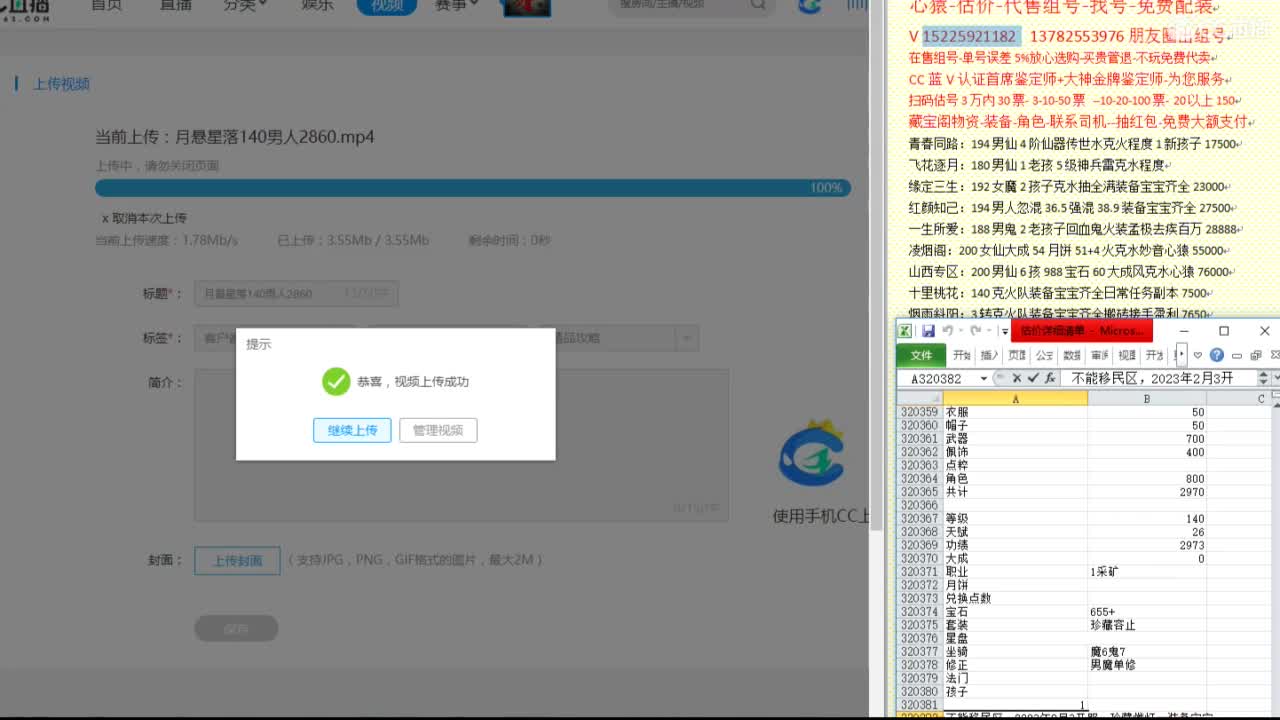Restore the Excel workbook window
Image resolution: width=1280 pixels, height=720 pixels.
pos(1255,355)
